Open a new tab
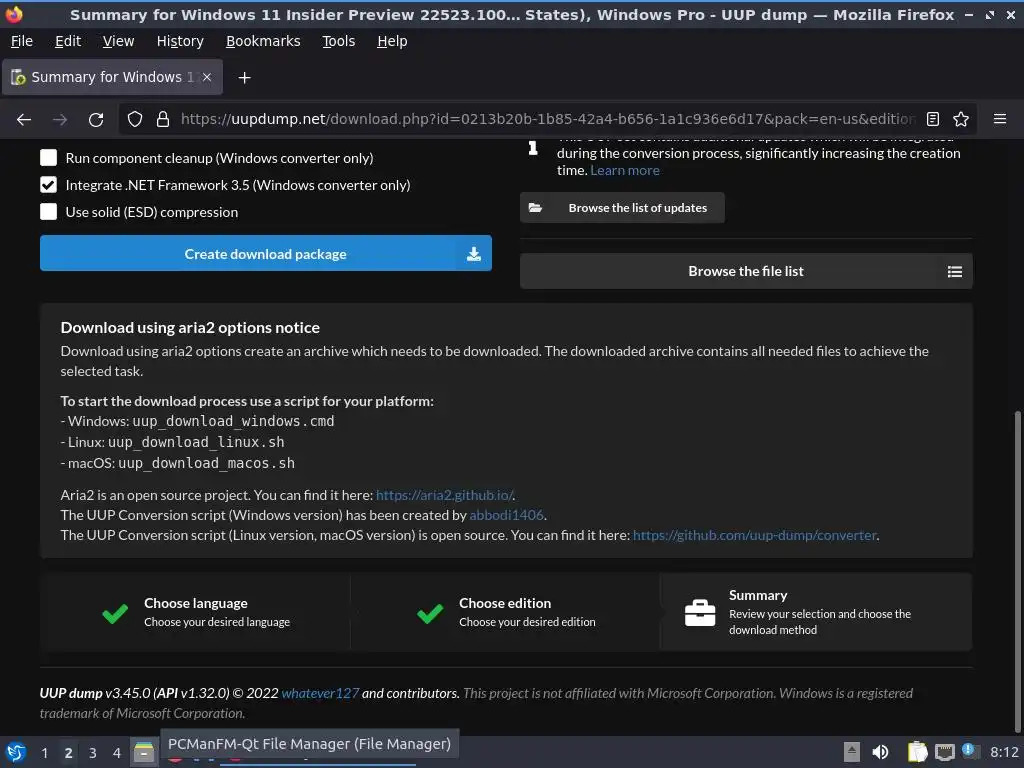This screenshot has height=768, width=1024. click(244, 78)
